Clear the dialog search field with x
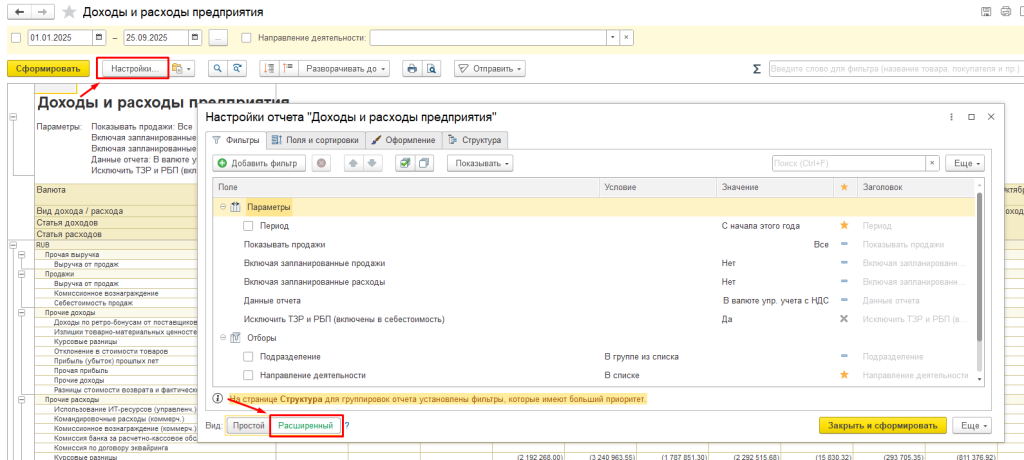Screen dimensions: 1024x460 tap(933, 163)
